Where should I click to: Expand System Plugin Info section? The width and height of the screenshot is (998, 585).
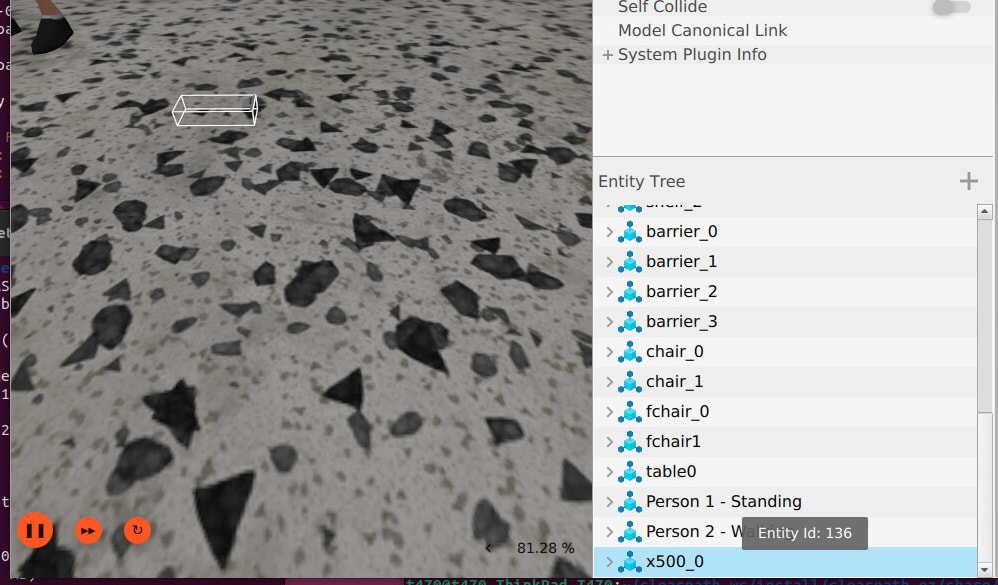608,55
